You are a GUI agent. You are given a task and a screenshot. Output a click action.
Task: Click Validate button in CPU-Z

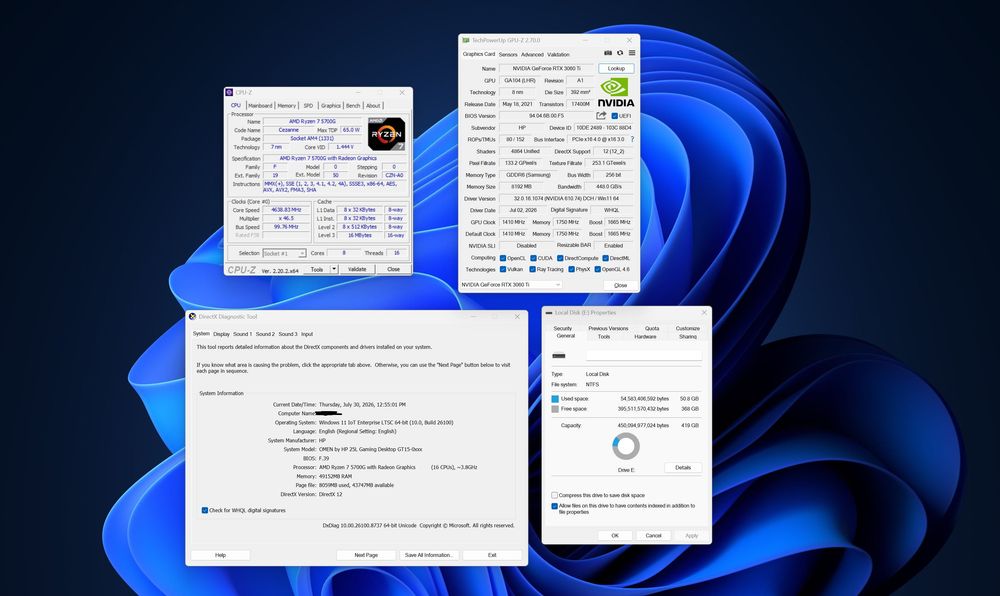(x=357, y=269)
